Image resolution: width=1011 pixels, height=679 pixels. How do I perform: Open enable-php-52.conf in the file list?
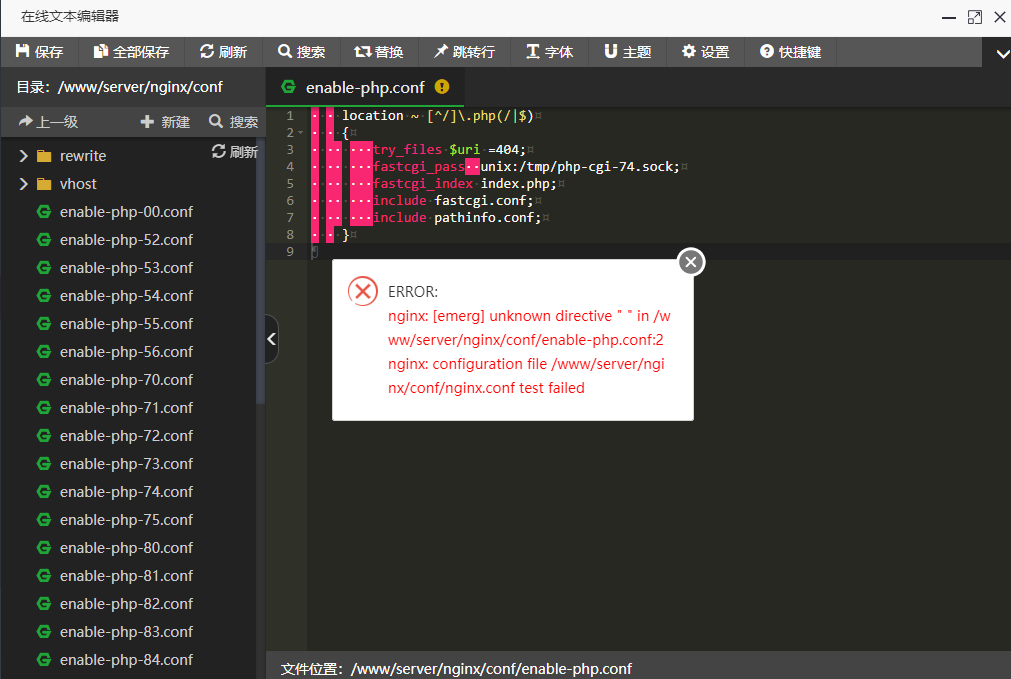click(x=126, y=240)
